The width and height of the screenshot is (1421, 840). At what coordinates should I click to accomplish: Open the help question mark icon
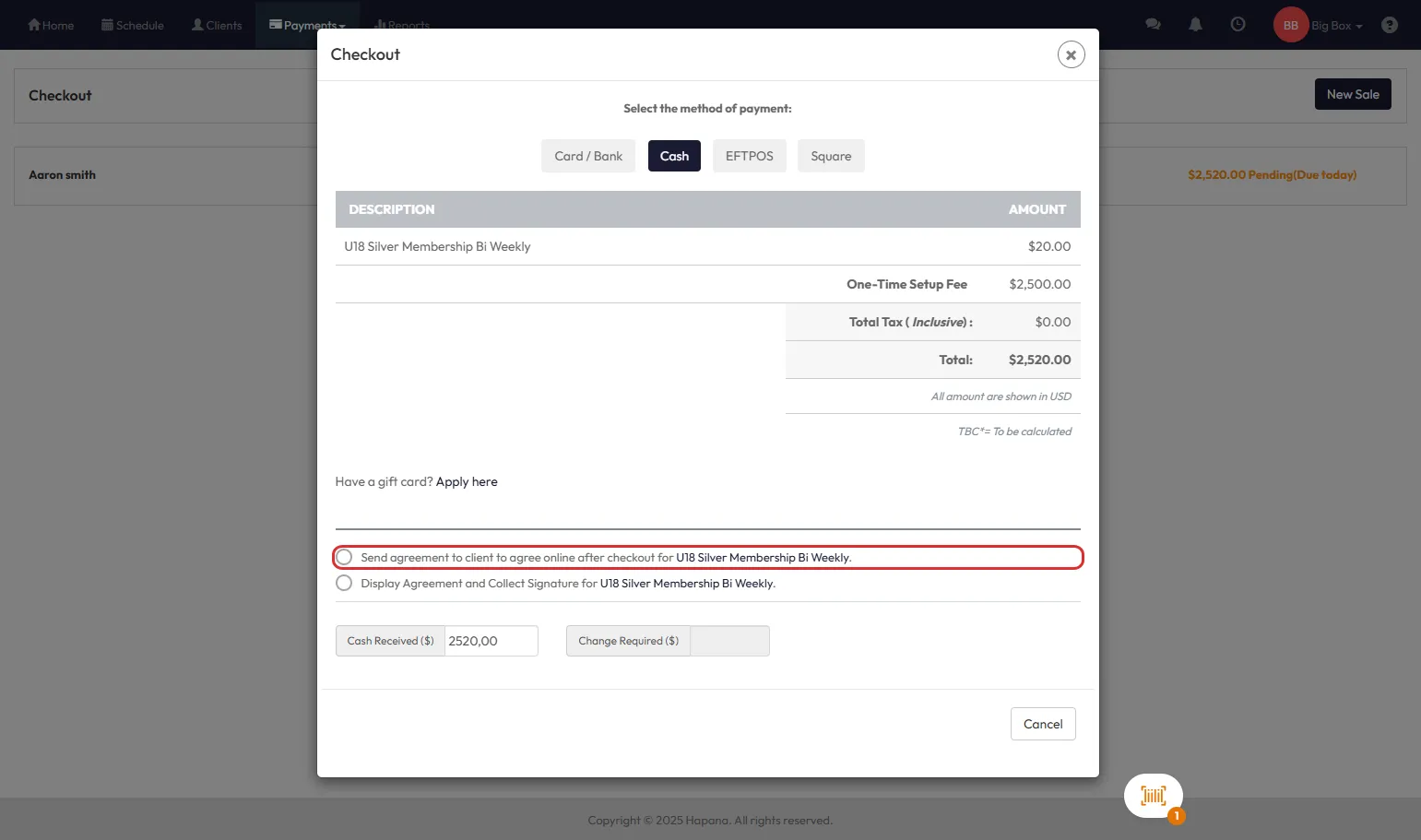pyautogui.click(x=1389, y=25)
